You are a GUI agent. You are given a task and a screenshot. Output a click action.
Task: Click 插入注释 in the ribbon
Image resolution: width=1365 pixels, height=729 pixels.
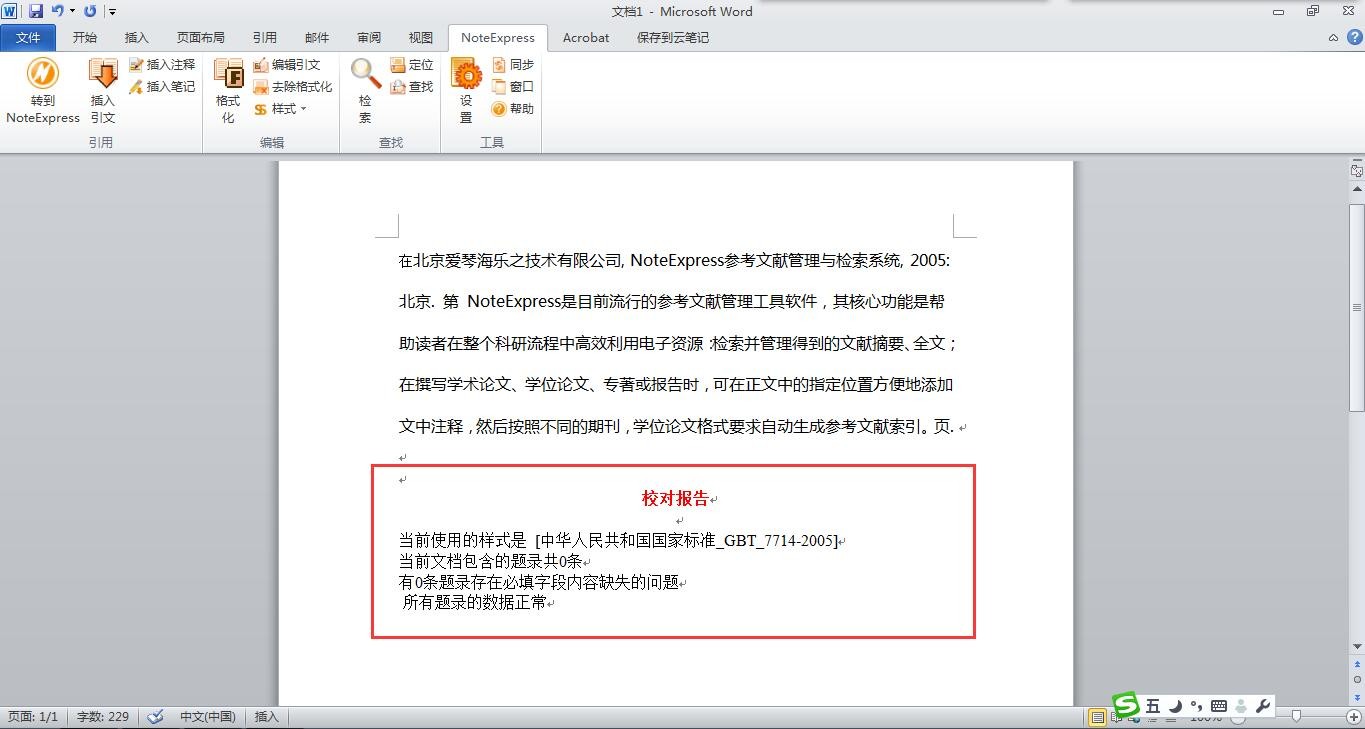click(x=162, y=64)
